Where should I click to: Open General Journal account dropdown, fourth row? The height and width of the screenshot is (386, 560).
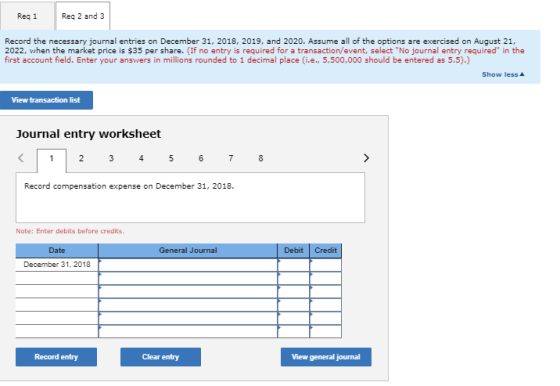pyautogui.click(x=188, y=305)
